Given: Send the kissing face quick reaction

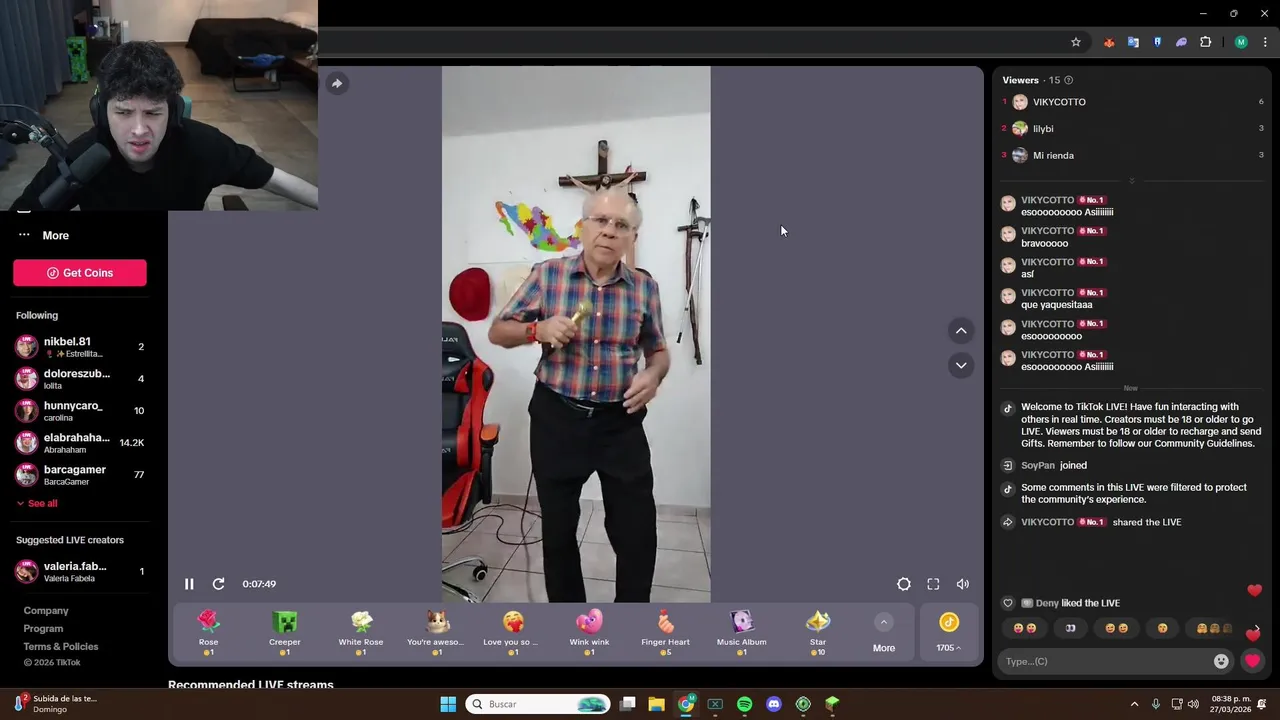Looking at the screenshot, I should click(1162, 628).
